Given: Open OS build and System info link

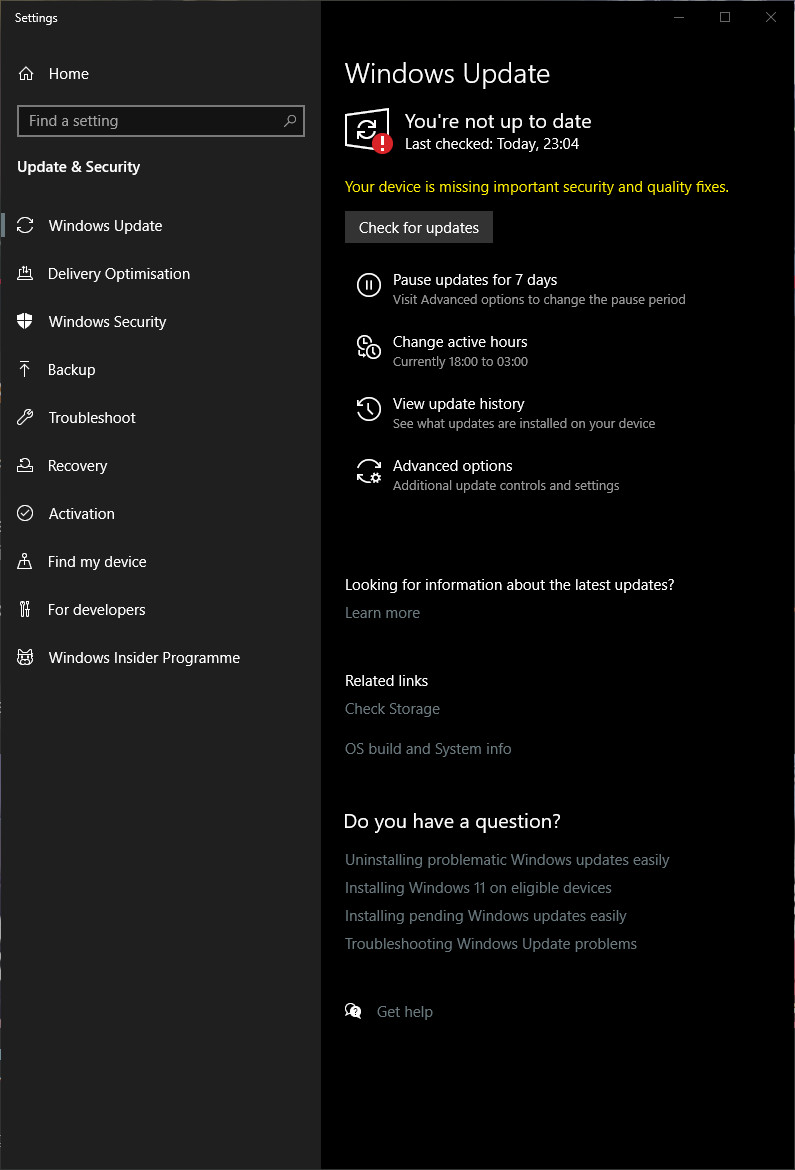Looking at the screenshot, I should pyautogui.click(x=428, y=748).
